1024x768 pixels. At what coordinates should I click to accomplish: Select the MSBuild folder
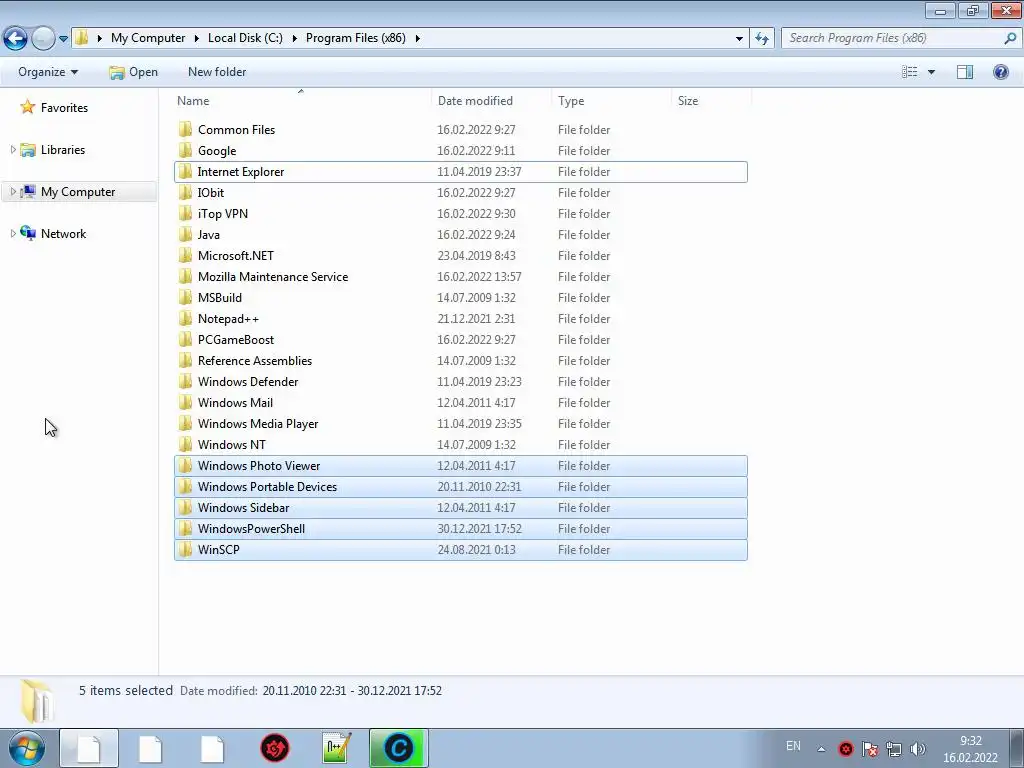click(x=460, y=297)
